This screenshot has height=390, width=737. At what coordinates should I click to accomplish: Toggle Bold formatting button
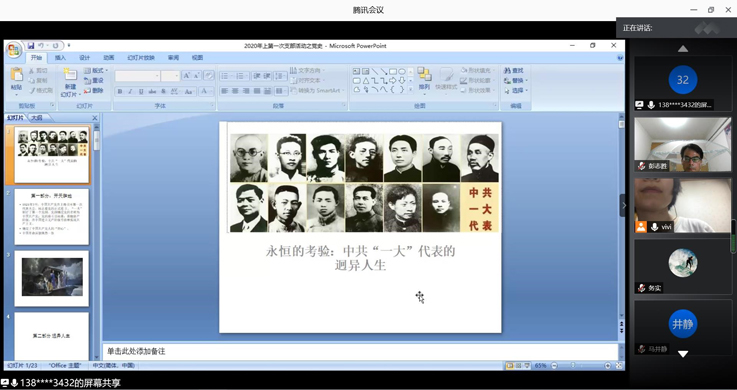tap(120, 91)
